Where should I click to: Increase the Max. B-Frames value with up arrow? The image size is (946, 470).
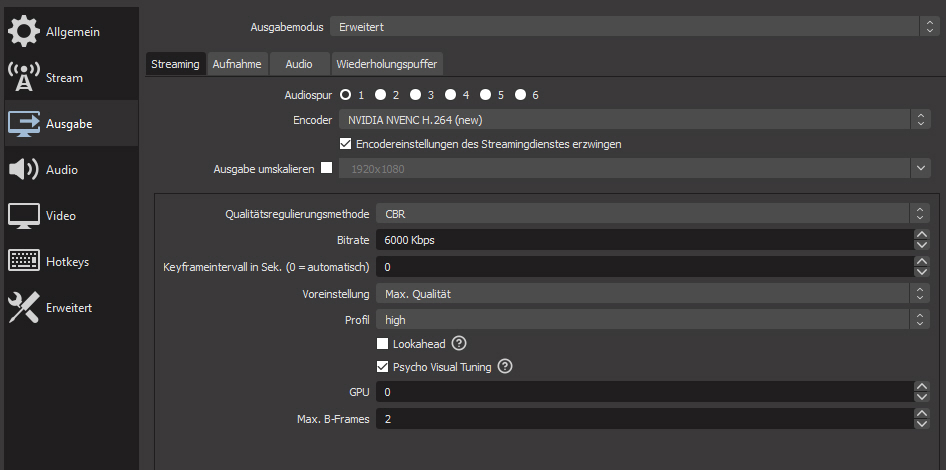point(921,413)
